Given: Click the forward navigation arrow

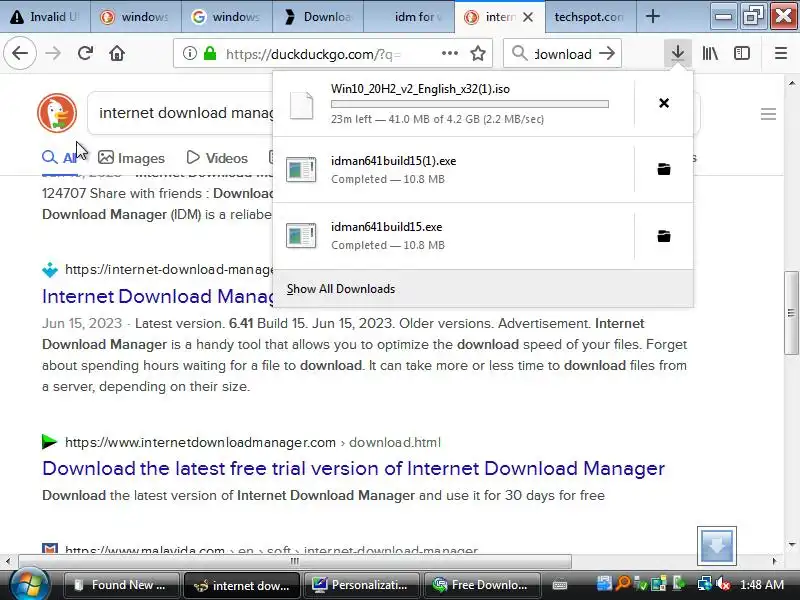Looking at the screenshot, I should click(53, 53).
